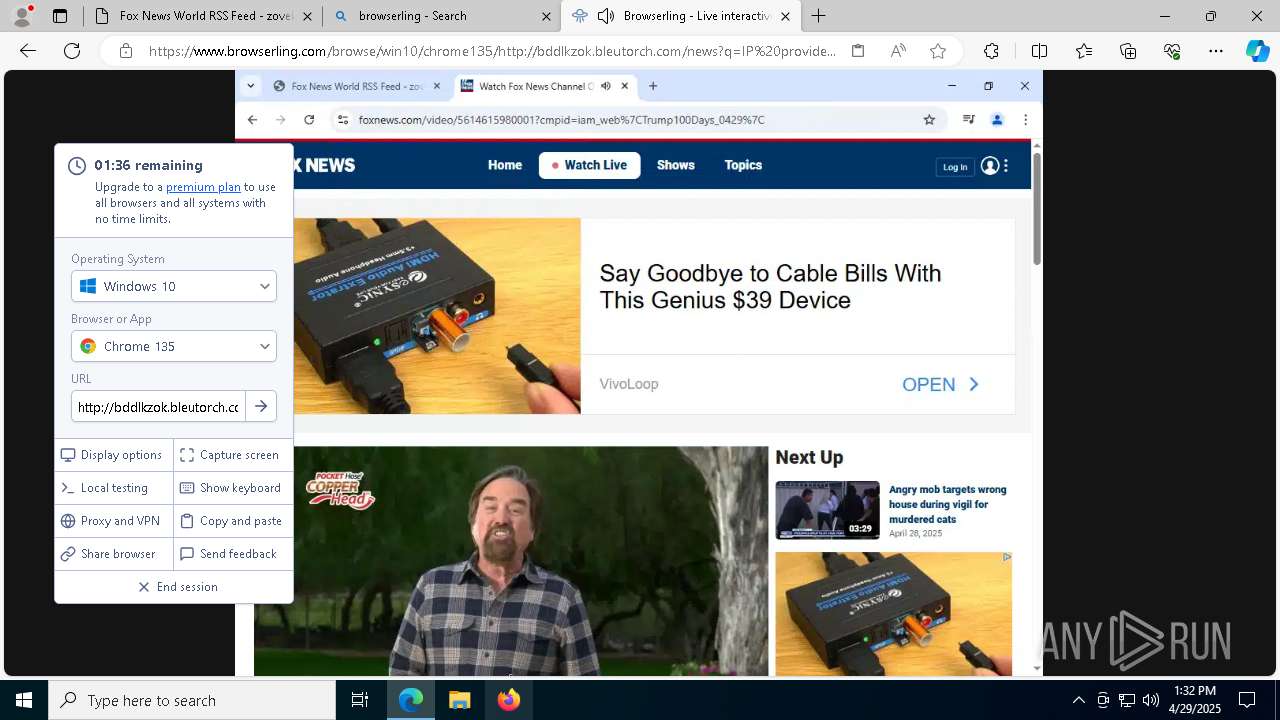Screen dimensions: 1280x720
Task: Click the Windows taskbar search box
Action: pos(192,700)
